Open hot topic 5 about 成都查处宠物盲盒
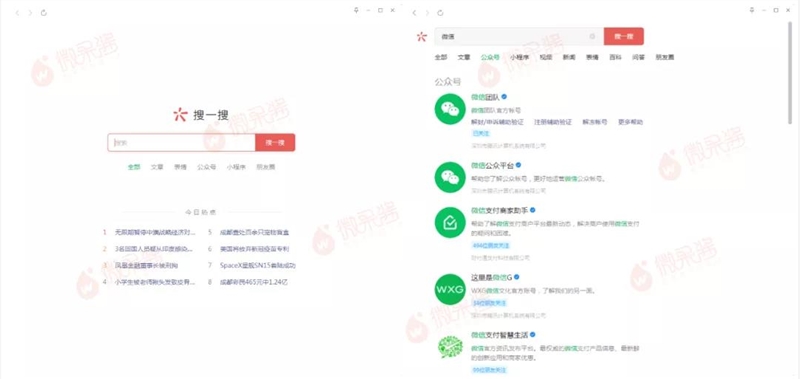This screenshot has height=379, width=800. [x=254, y=232]
